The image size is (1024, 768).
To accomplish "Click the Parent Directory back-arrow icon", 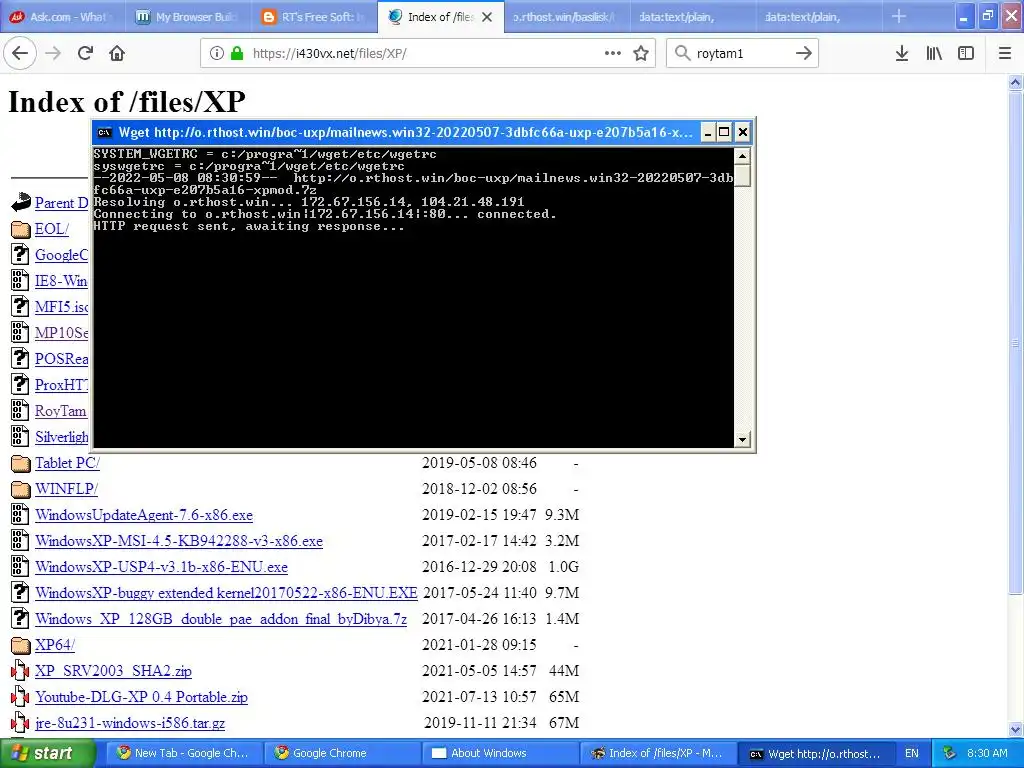I will click(21, 202).
